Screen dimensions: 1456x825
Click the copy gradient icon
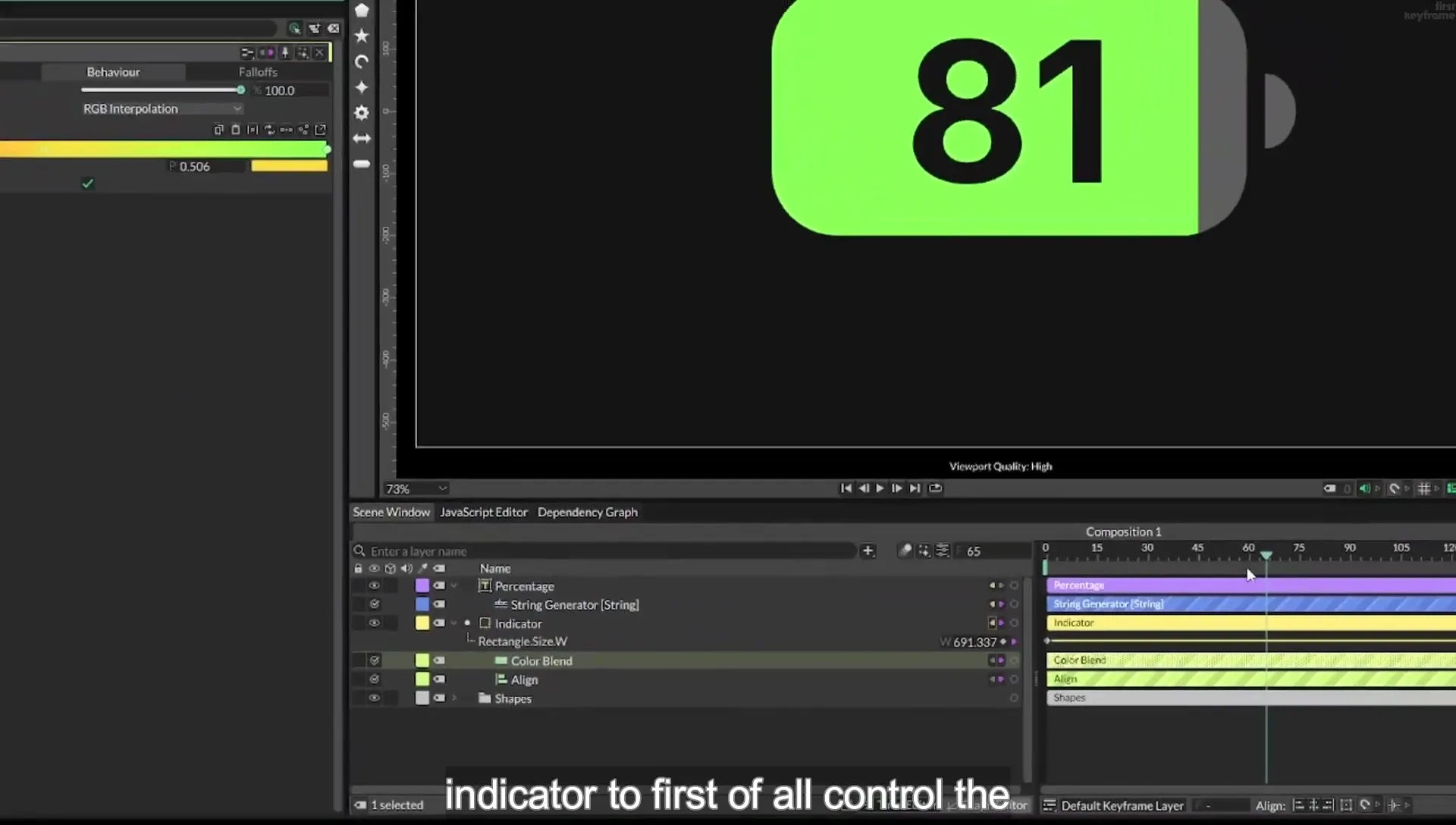click(218, 130)
